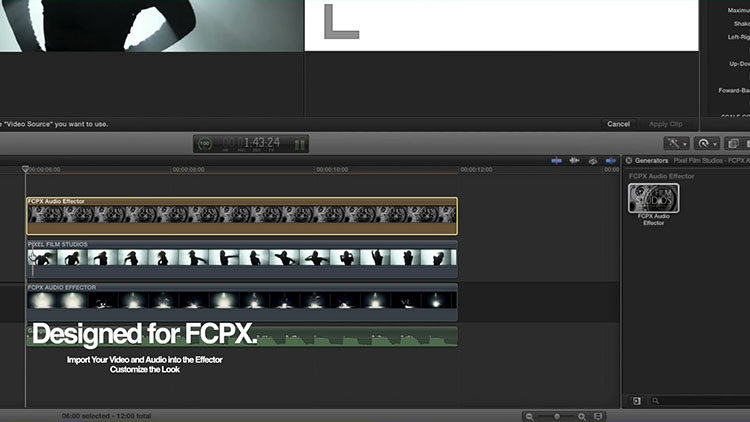Click the 00:00:08:00 ruler mark

click(x=188, y=169)
